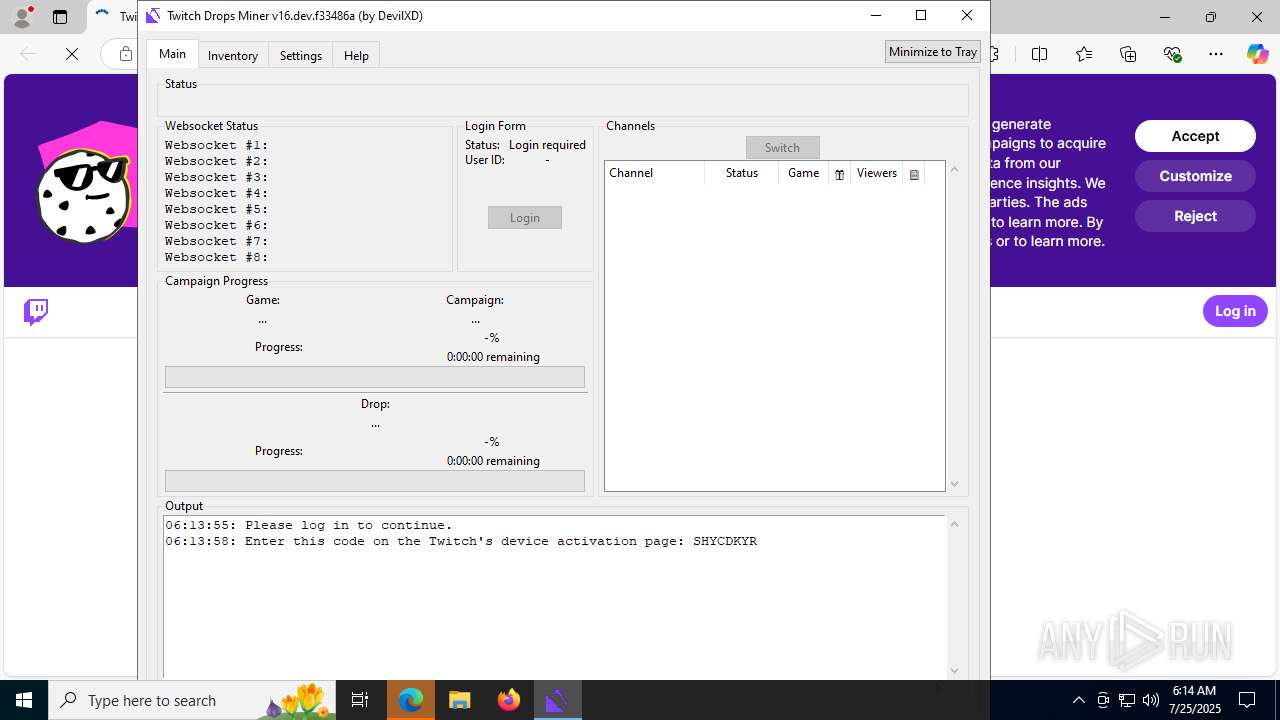1280x720 pixels.
Task: View site information lock icon
Action: [x=125, y=54]
